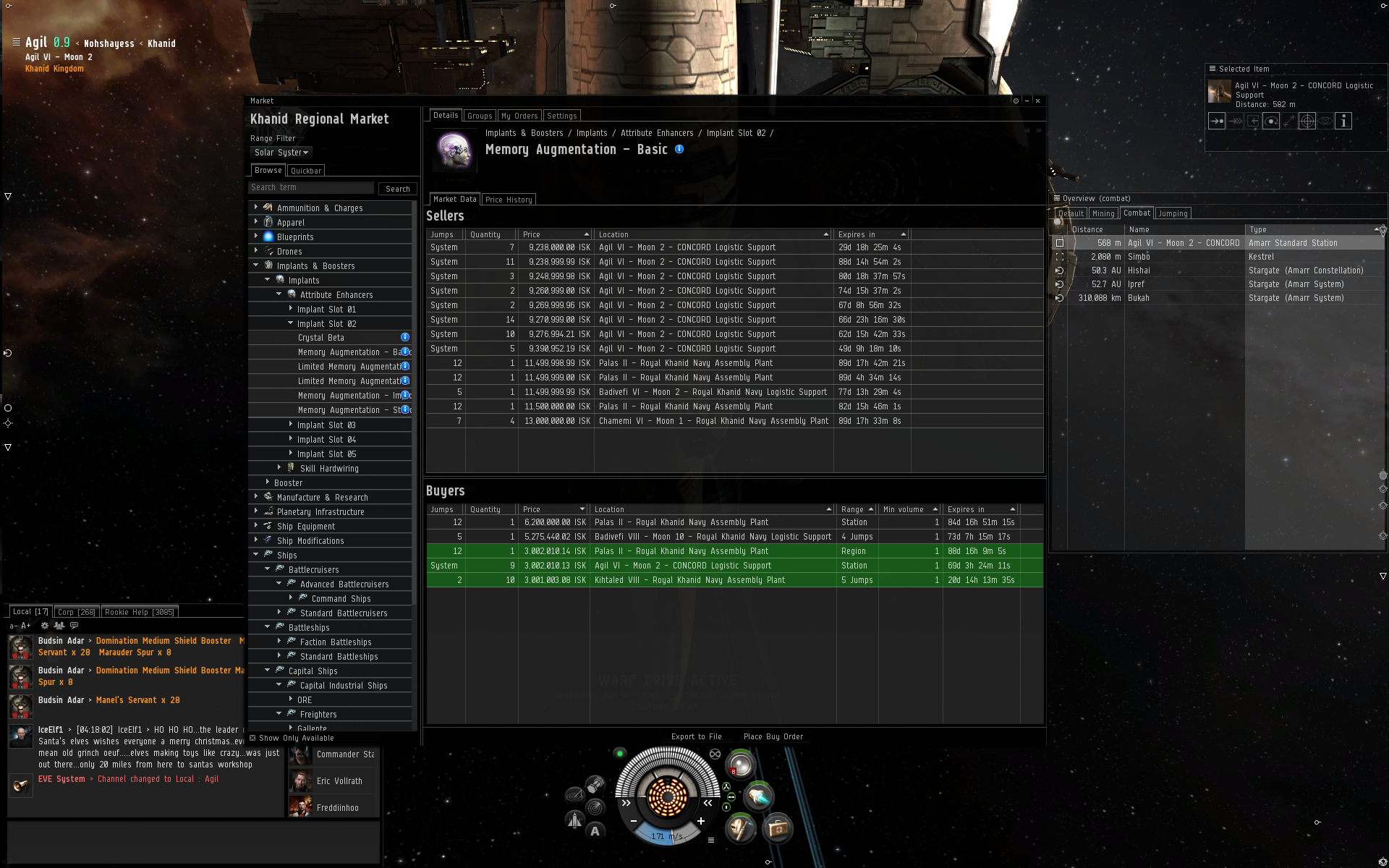Activate the medical kit module on HUD
Screen dimensions: 1389x868
tap(778, 828)
